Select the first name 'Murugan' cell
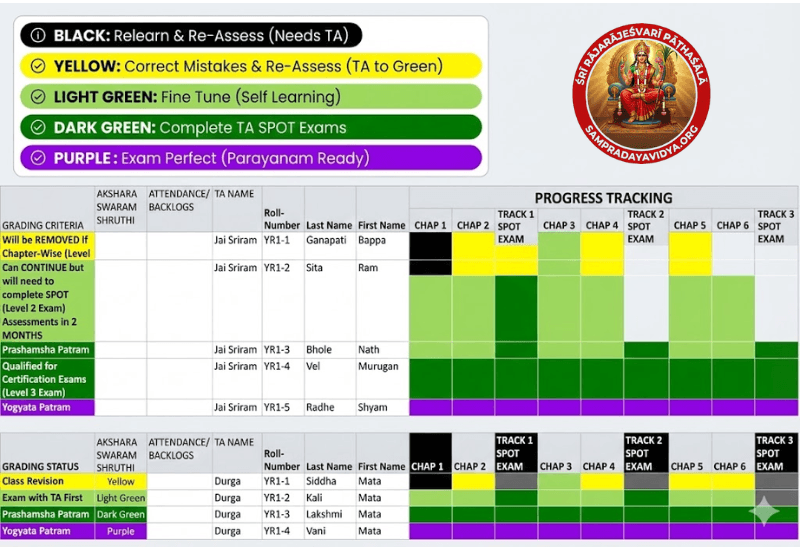 click(380, 367)
